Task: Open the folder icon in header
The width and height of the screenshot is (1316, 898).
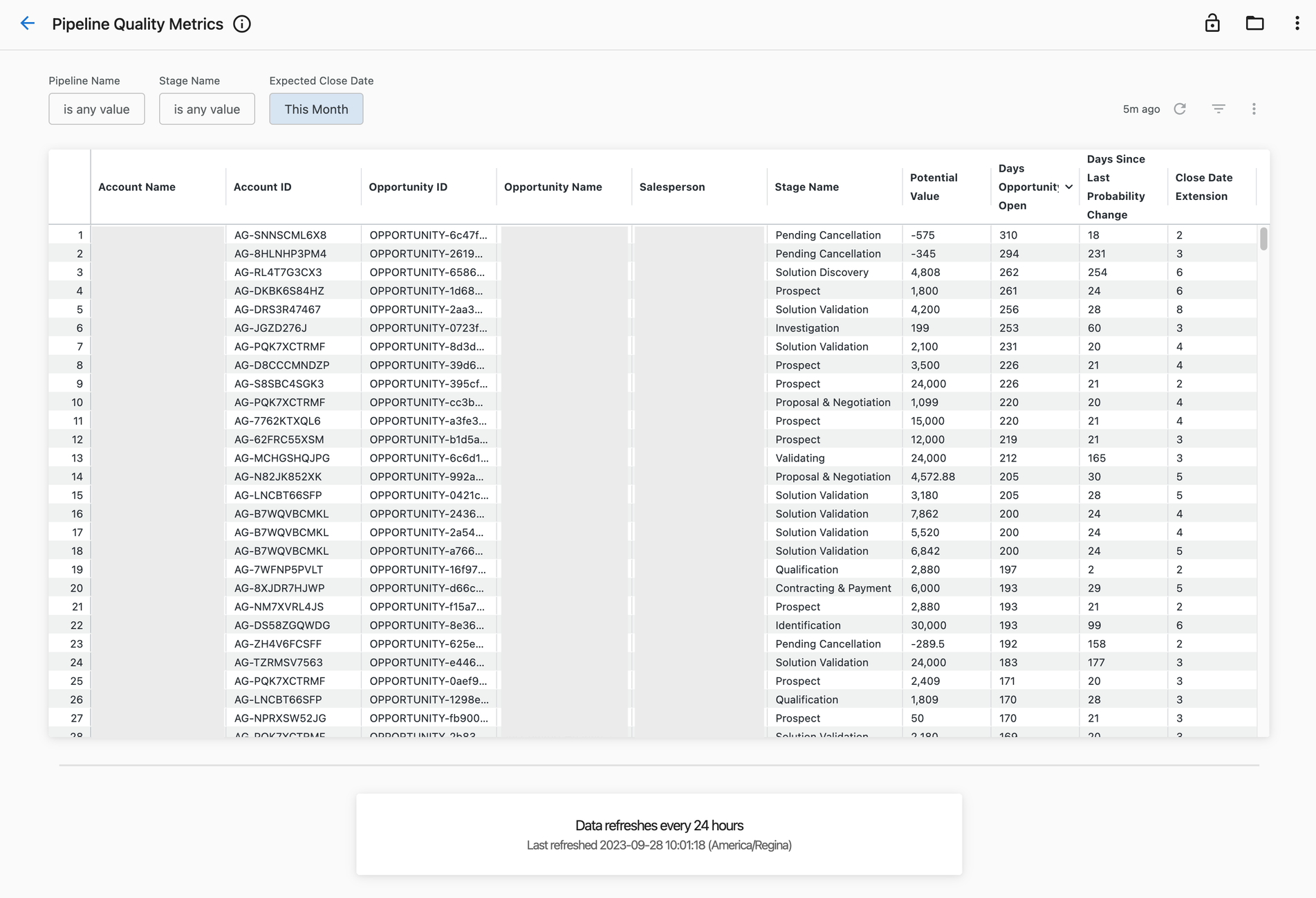Action: point(1254,23)
